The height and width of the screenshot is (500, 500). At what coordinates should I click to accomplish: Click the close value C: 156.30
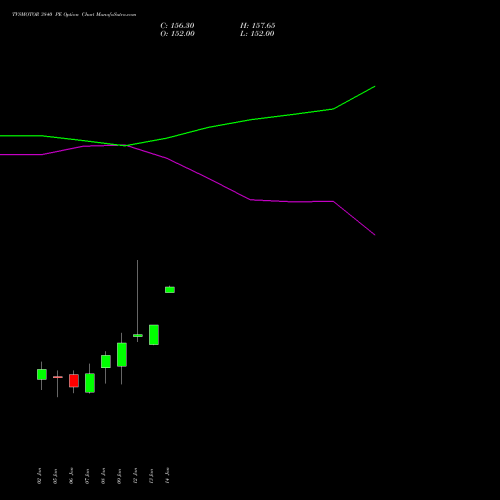(177, 26)
